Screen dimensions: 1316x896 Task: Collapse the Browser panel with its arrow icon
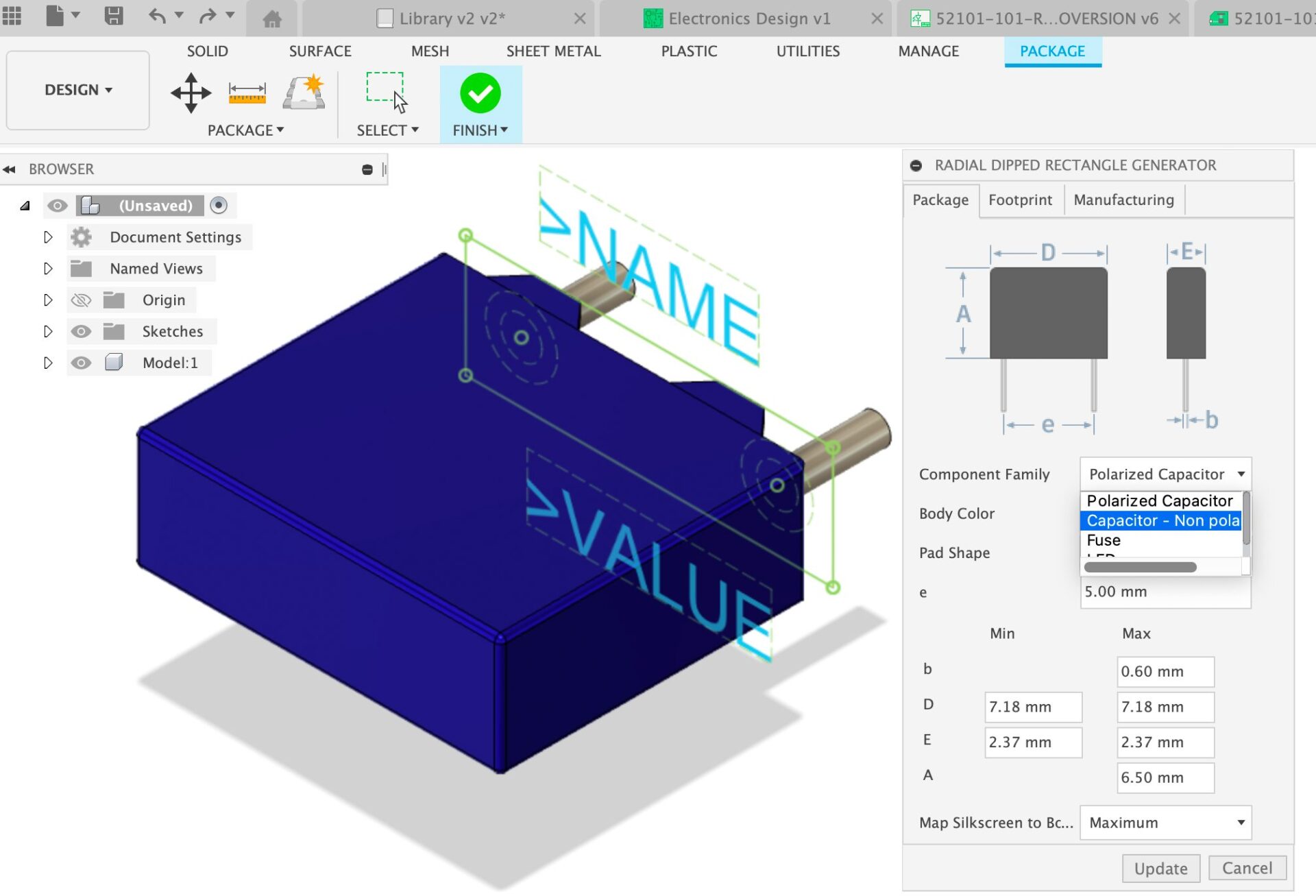coord(10,169)
